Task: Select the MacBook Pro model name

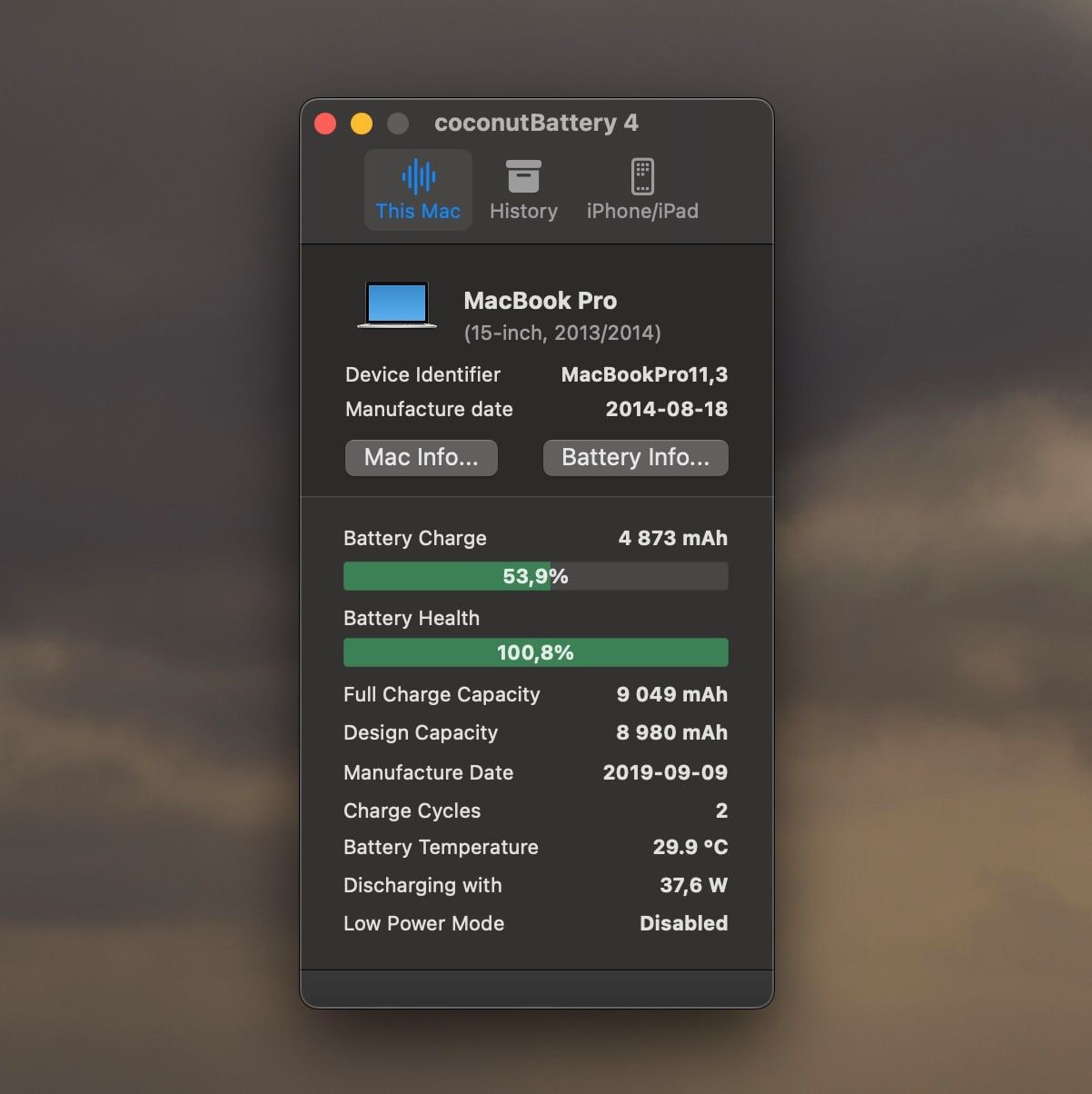Action: (x=541, y=301)
